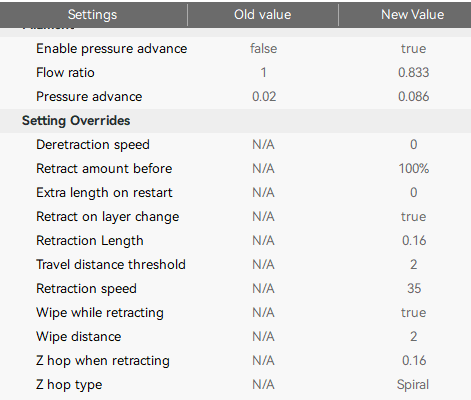Select the Enable pressure advance row
Image resolution: width=471 pixels, height=400 pixels.
point(235,49)
